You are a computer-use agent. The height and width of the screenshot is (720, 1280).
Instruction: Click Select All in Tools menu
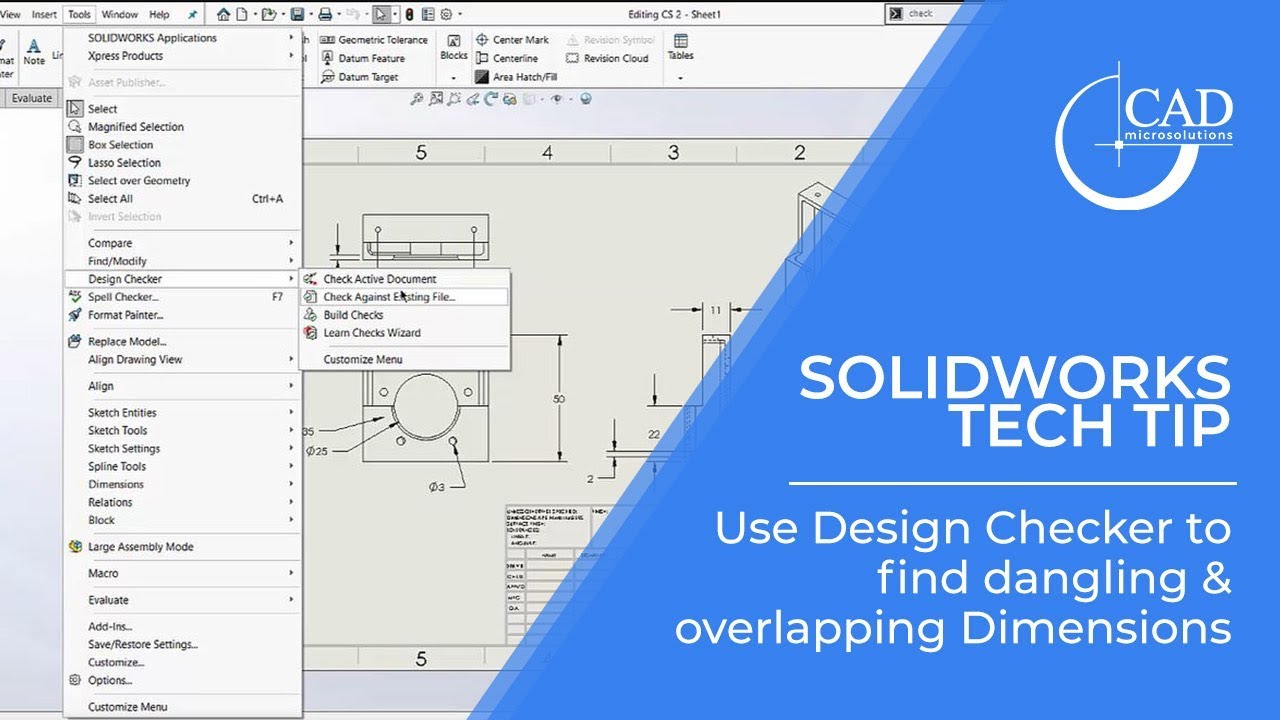pyautogui.click(x=182, y=199)
